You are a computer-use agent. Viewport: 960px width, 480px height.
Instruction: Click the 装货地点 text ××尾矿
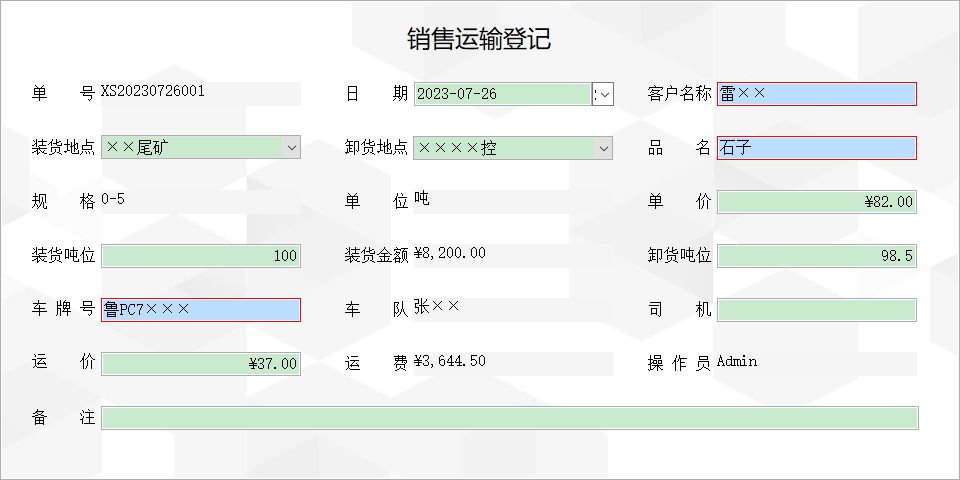[x=138, y=148]
